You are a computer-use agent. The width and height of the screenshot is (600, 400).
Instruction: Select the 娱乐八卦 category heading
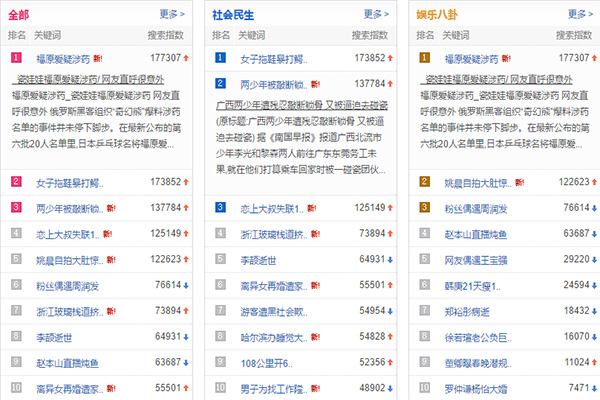point(437,15)
